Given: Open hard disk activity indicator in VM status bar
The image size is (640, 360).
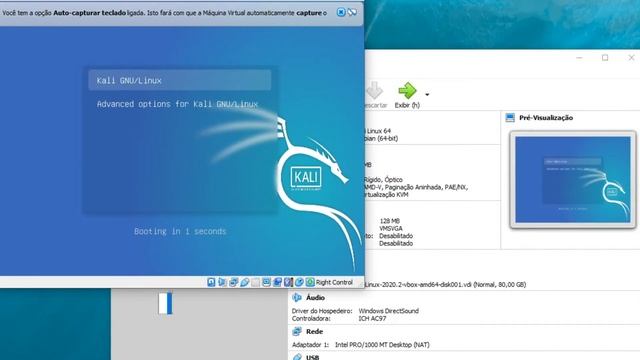Looking at the screenshot, I should (x=211, y=282).
